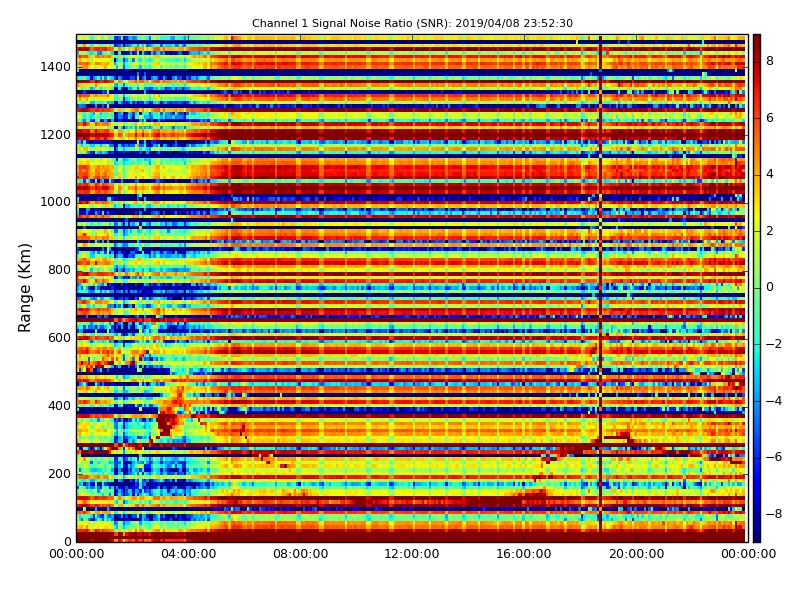Click the colorbar label 6
This screenshot has height=600, width=800.
pos(770,118)
